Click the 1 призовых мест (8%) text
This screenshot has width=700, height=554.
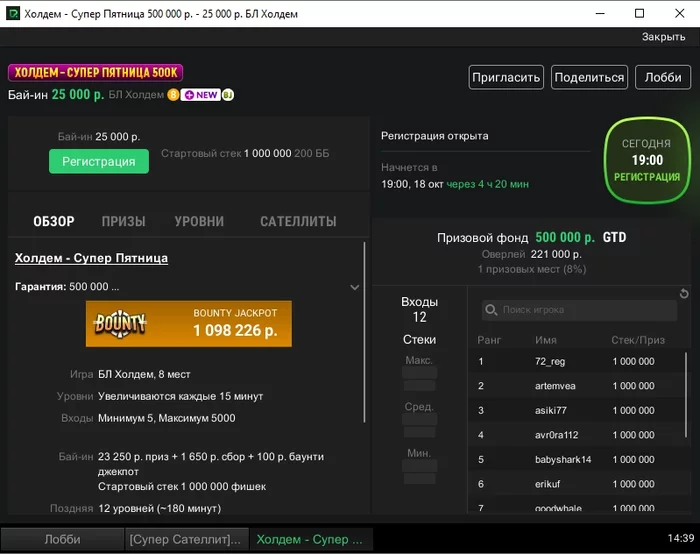point(532,269)
